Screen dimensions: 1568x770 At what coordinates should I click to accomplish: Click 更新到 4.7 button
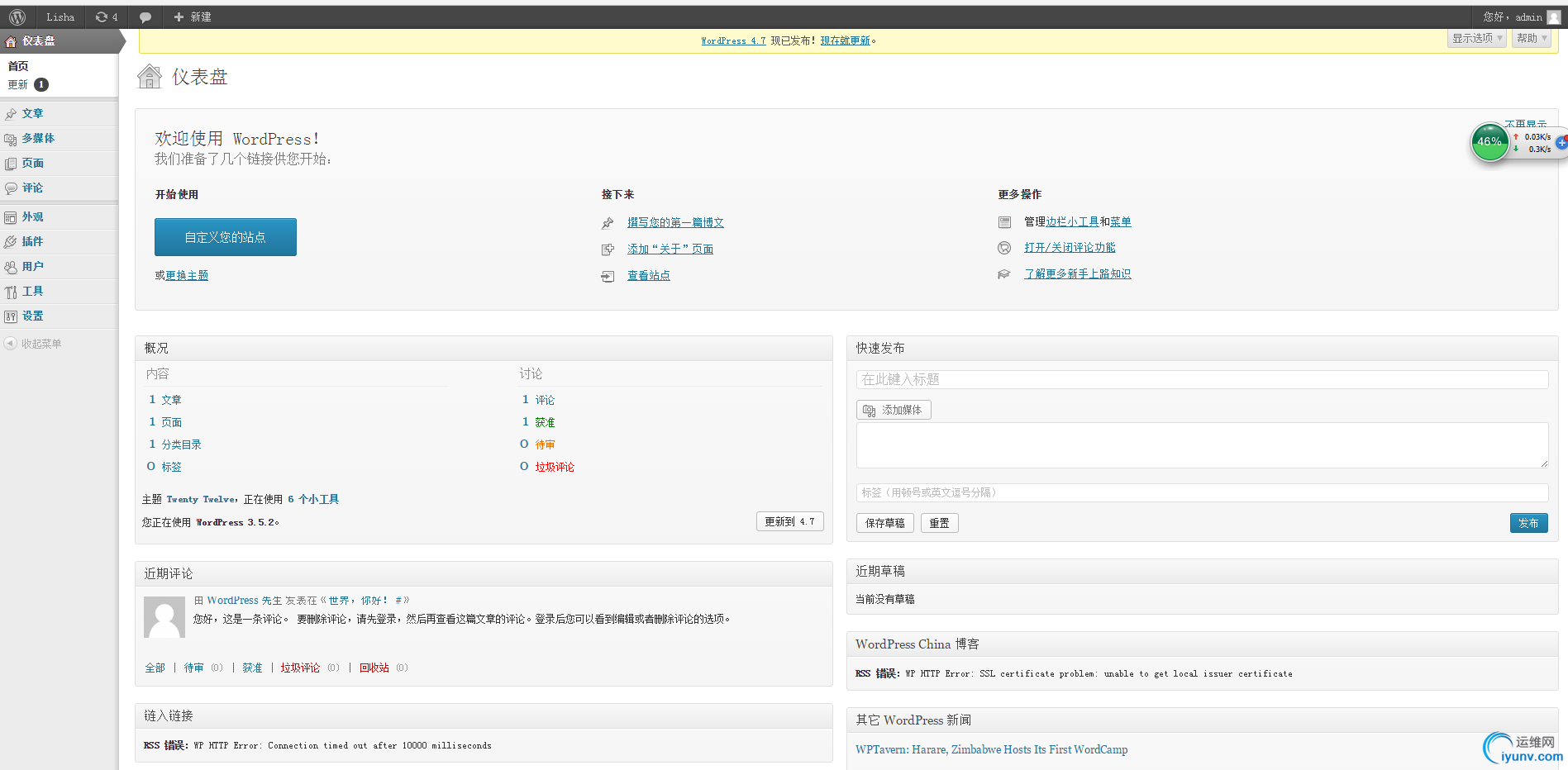coord(790,521)
